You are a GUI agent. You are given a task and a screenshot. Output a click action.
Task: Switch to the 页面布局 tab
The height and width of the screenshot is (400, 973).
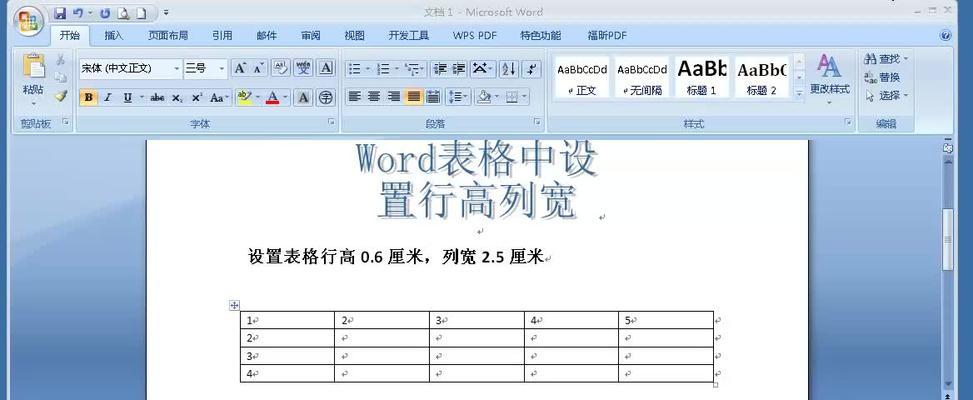pyautogui.click(x=168, y=35)
